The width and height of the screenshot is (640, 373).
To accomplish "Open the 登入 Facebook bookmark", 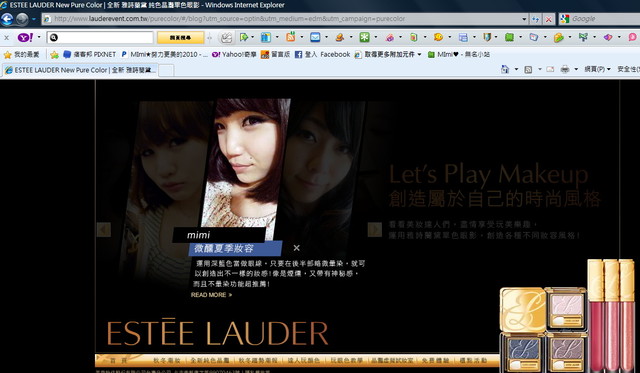I will tap(322, 54).
